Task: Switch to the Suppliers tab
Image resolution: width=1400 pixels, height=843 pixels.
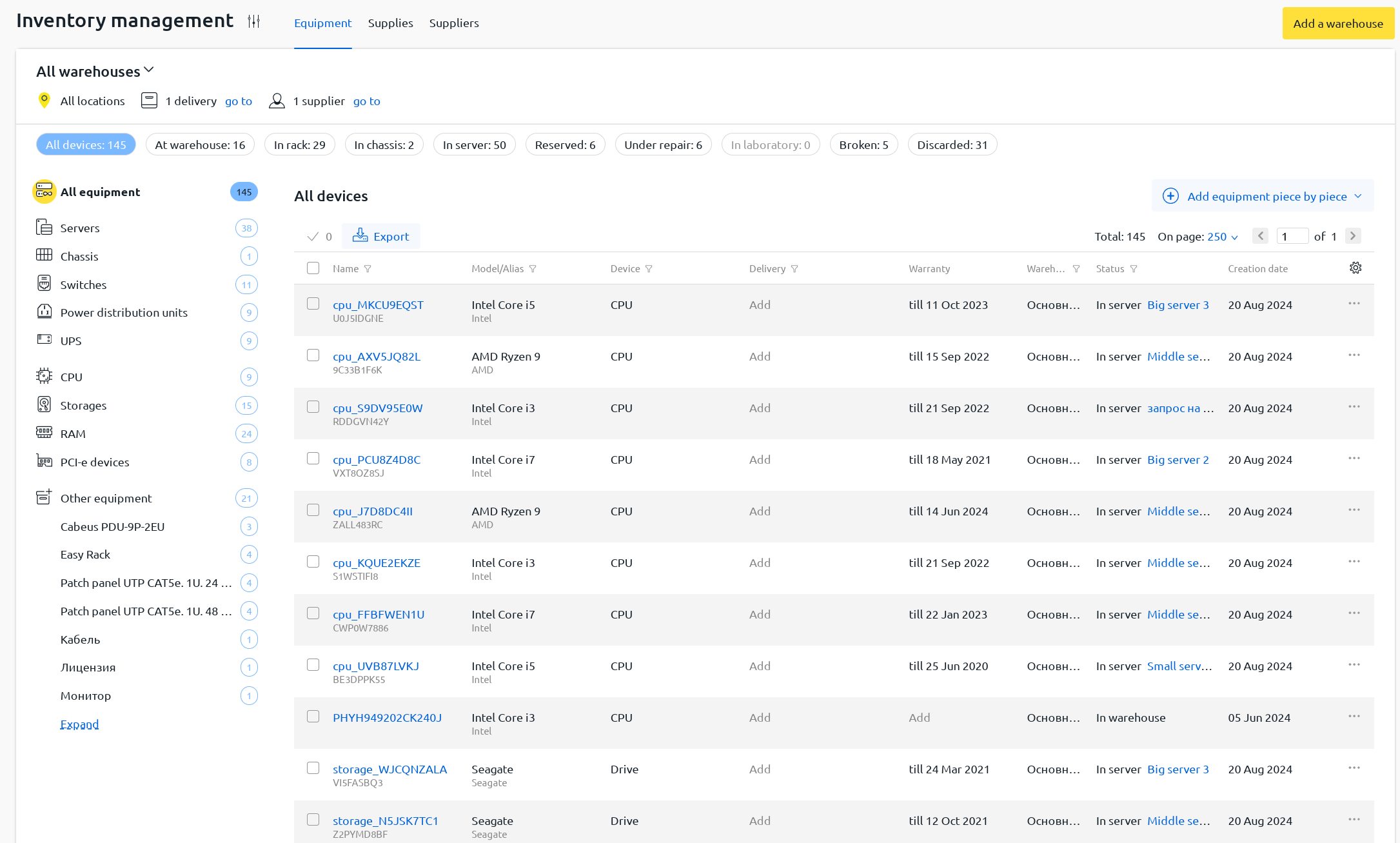Action: 454,23
